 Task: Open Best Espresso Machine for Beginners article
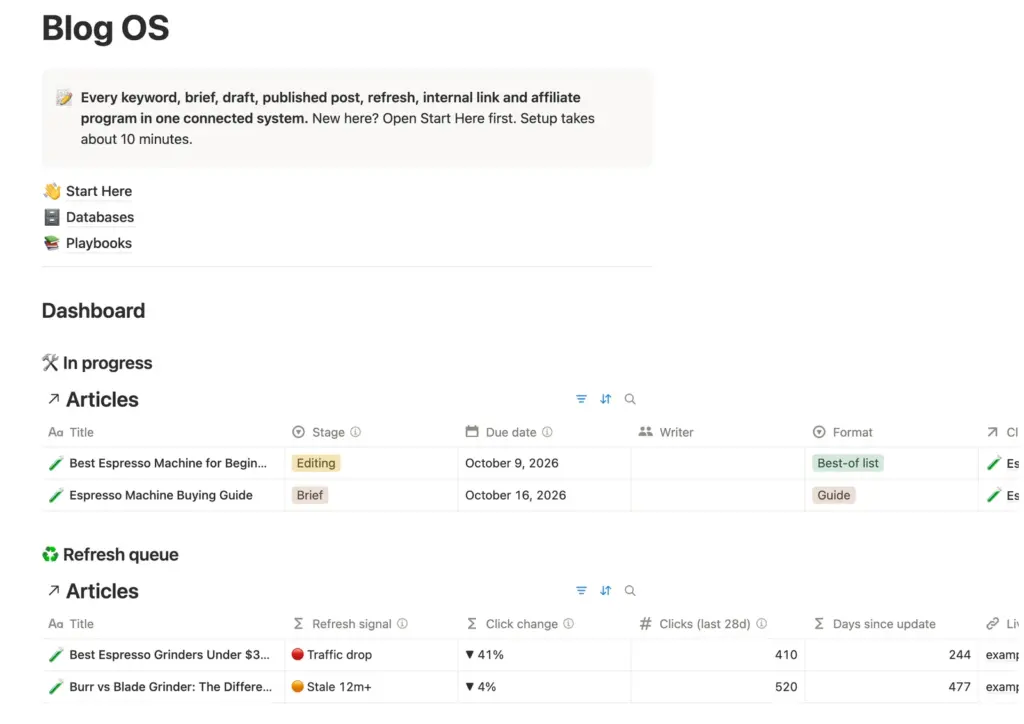point(168,464)
